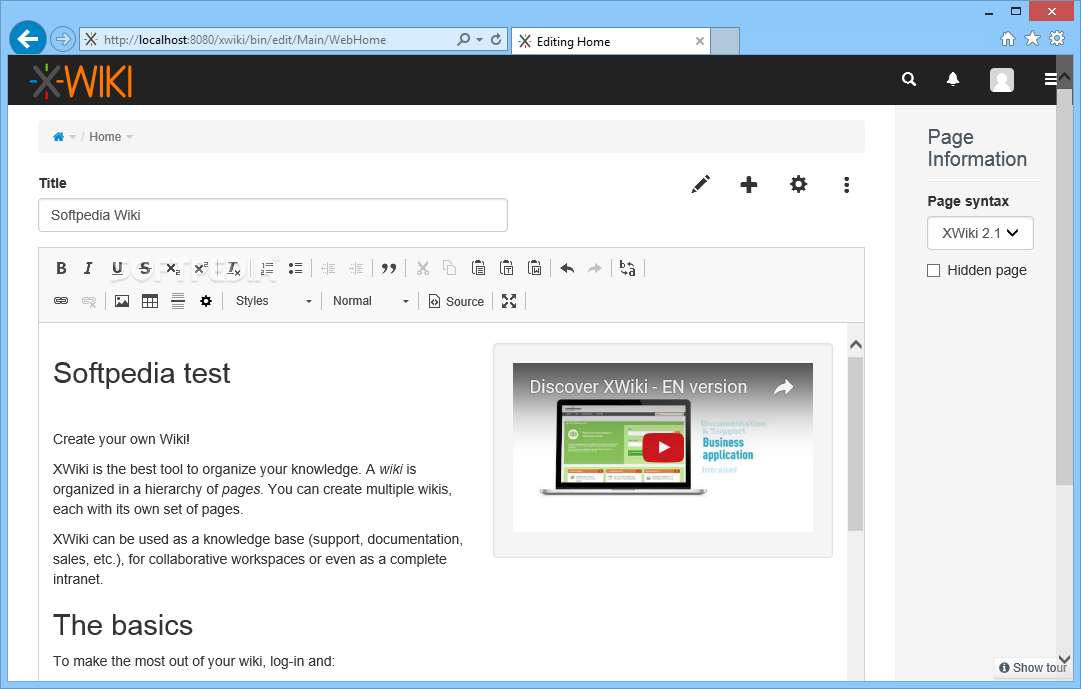Paste from clipboard
This screenshot has width=1081, height=689.
click(x=478, y=268)
